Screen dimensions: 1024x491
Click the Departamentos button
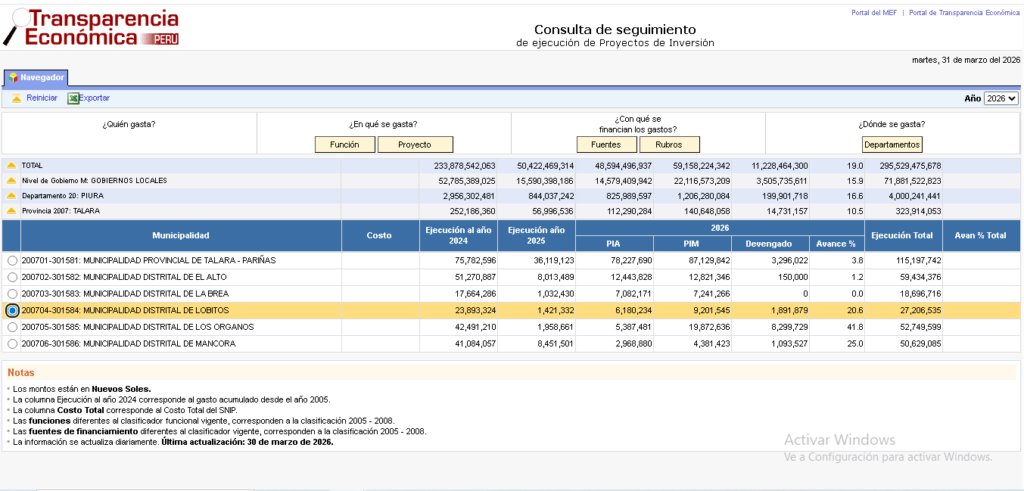(x=891, y=145)
